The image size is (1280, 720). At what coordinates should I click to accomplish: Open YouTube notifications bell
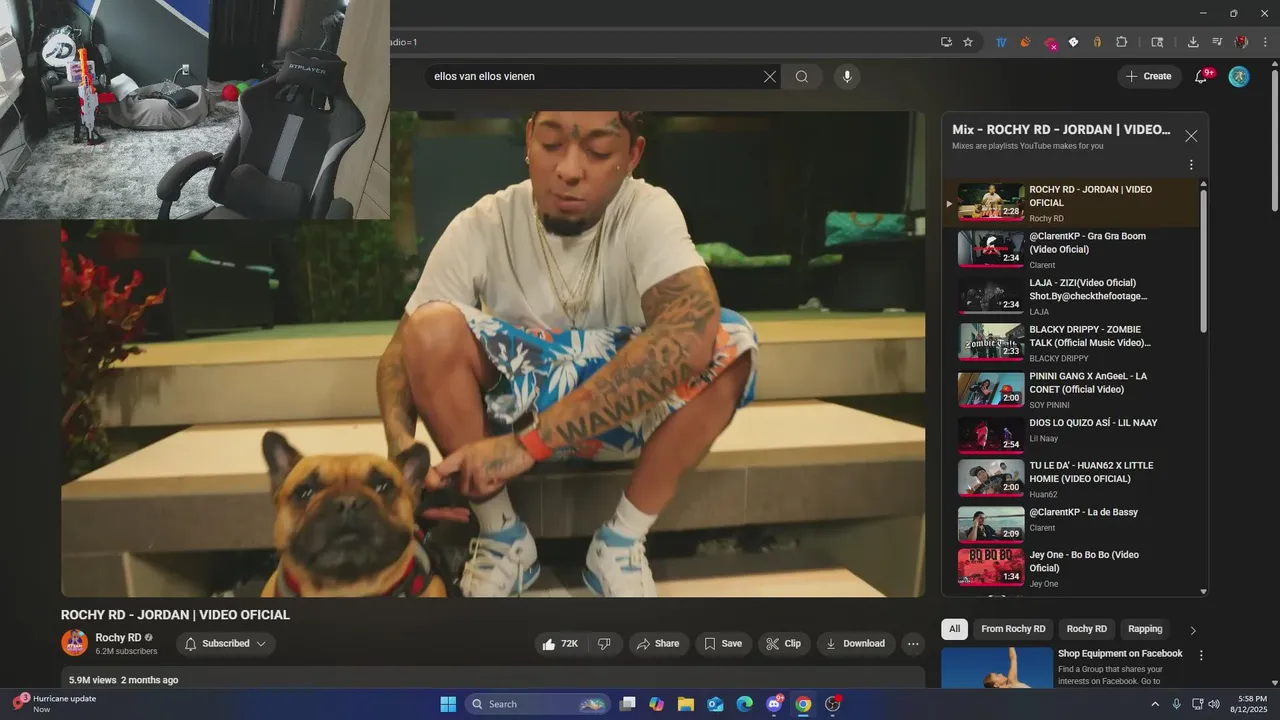pos(1201,77)
